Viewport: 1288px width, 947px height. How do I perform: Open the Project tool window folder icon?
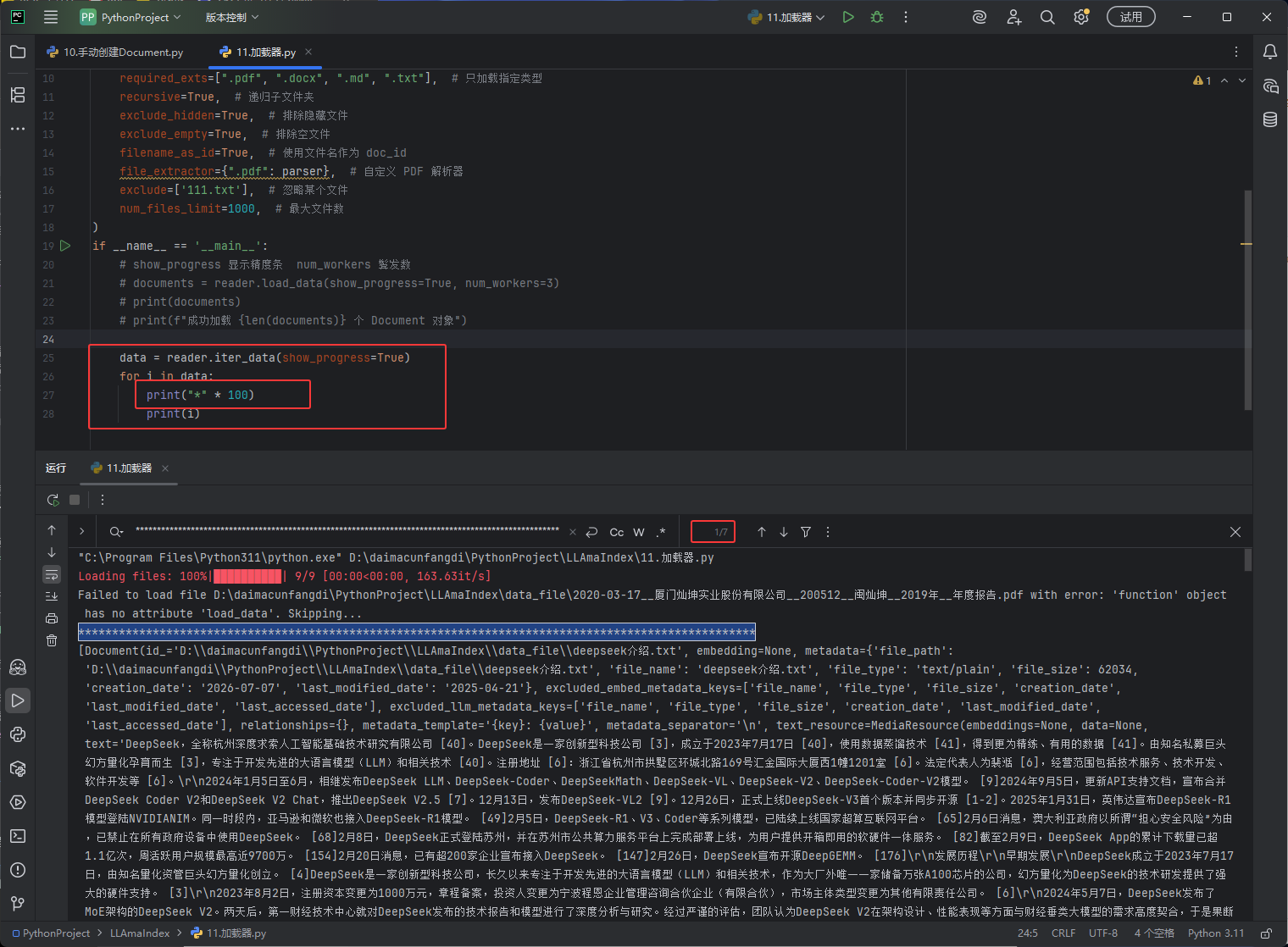pyautogui.click(x=18, y=52)
